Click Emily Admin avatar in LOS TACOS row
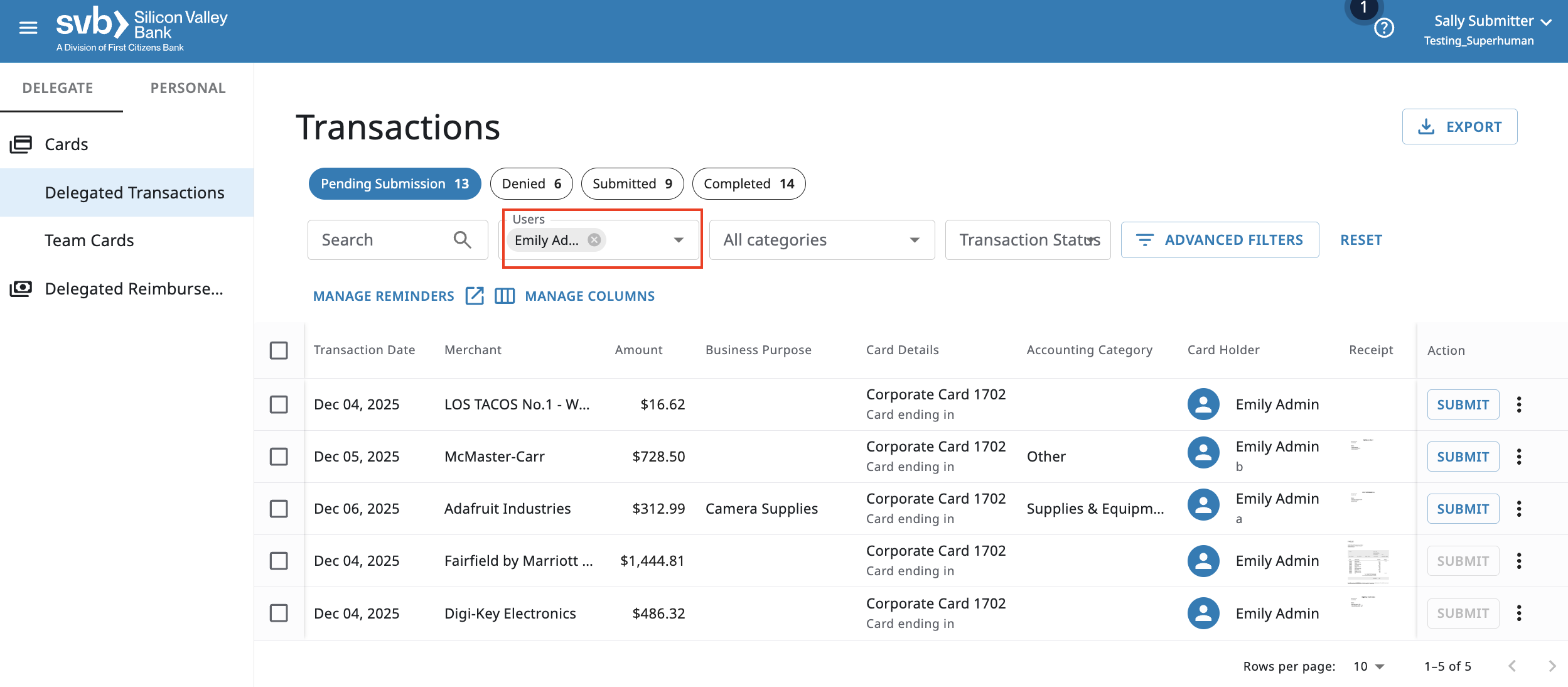 click(1203, 404)
